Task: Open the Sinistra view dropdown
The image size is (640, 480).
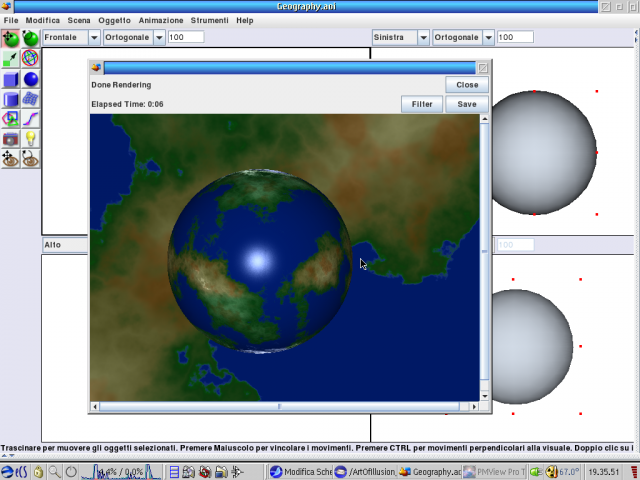Action: coord(423,37)
